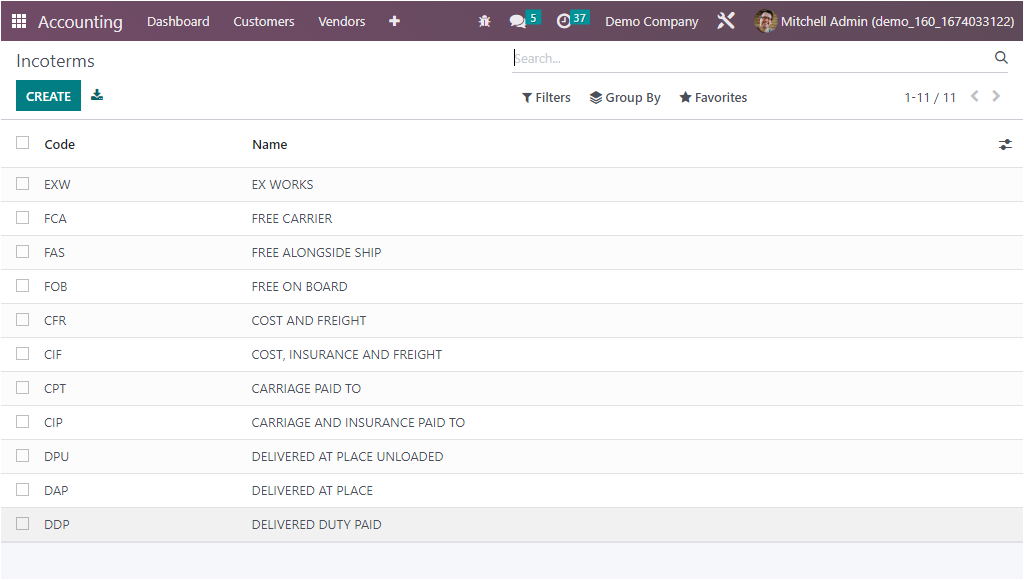Screen dimensions: 1024x580
Task: Open the activities clock icon
Action: click(x=563, y=22)
